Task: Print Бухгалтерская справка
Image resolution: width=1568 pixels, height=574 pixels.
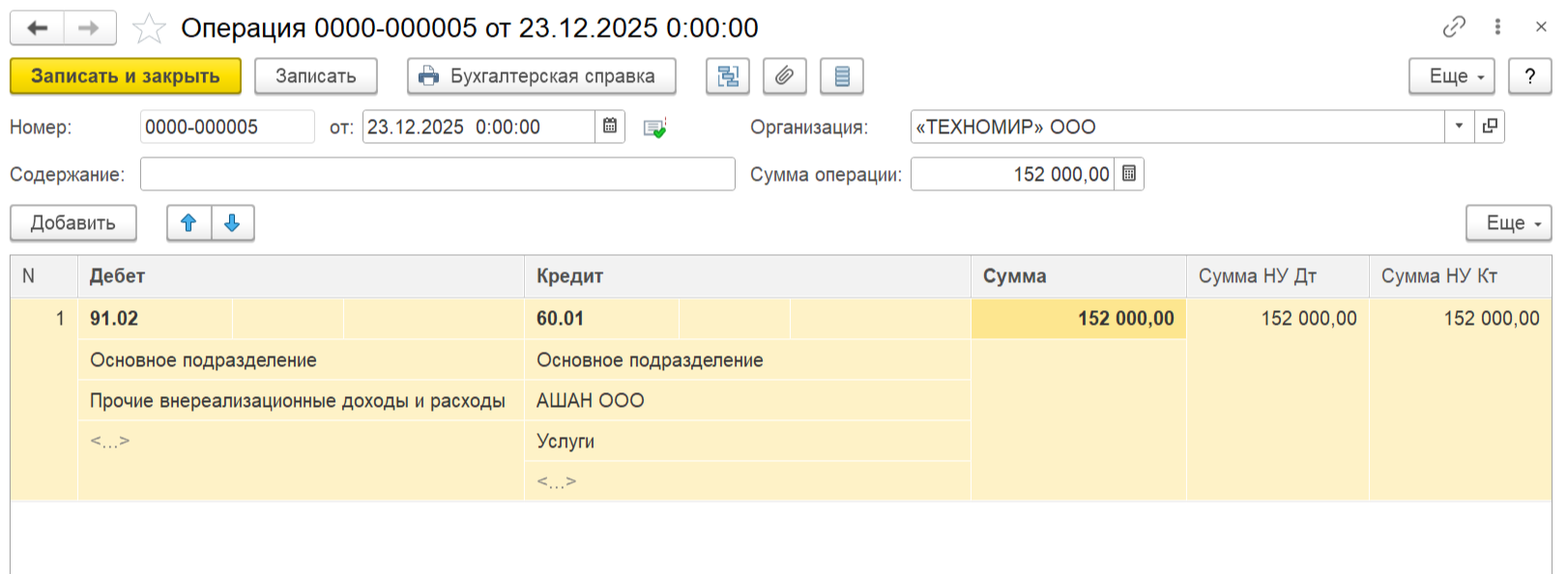Action: pos(541,76)
